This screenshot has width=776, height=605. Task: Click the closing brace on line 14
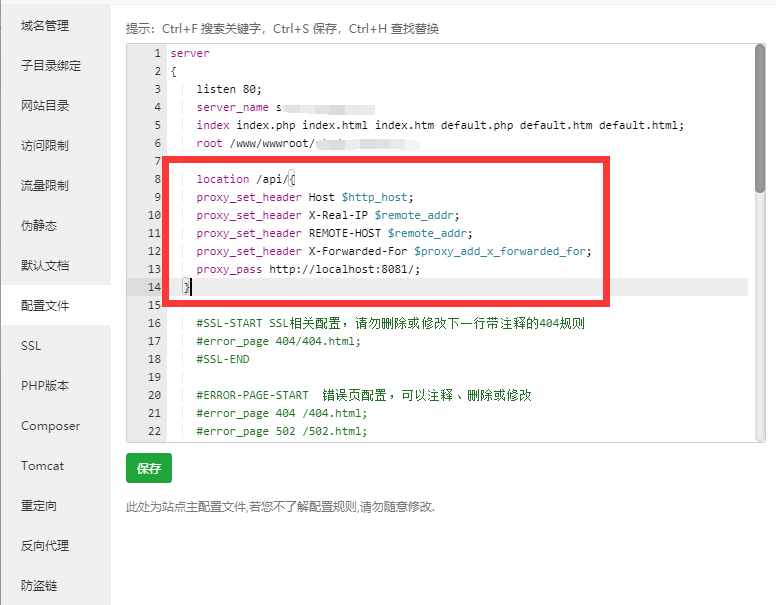(x=187, y=287)
